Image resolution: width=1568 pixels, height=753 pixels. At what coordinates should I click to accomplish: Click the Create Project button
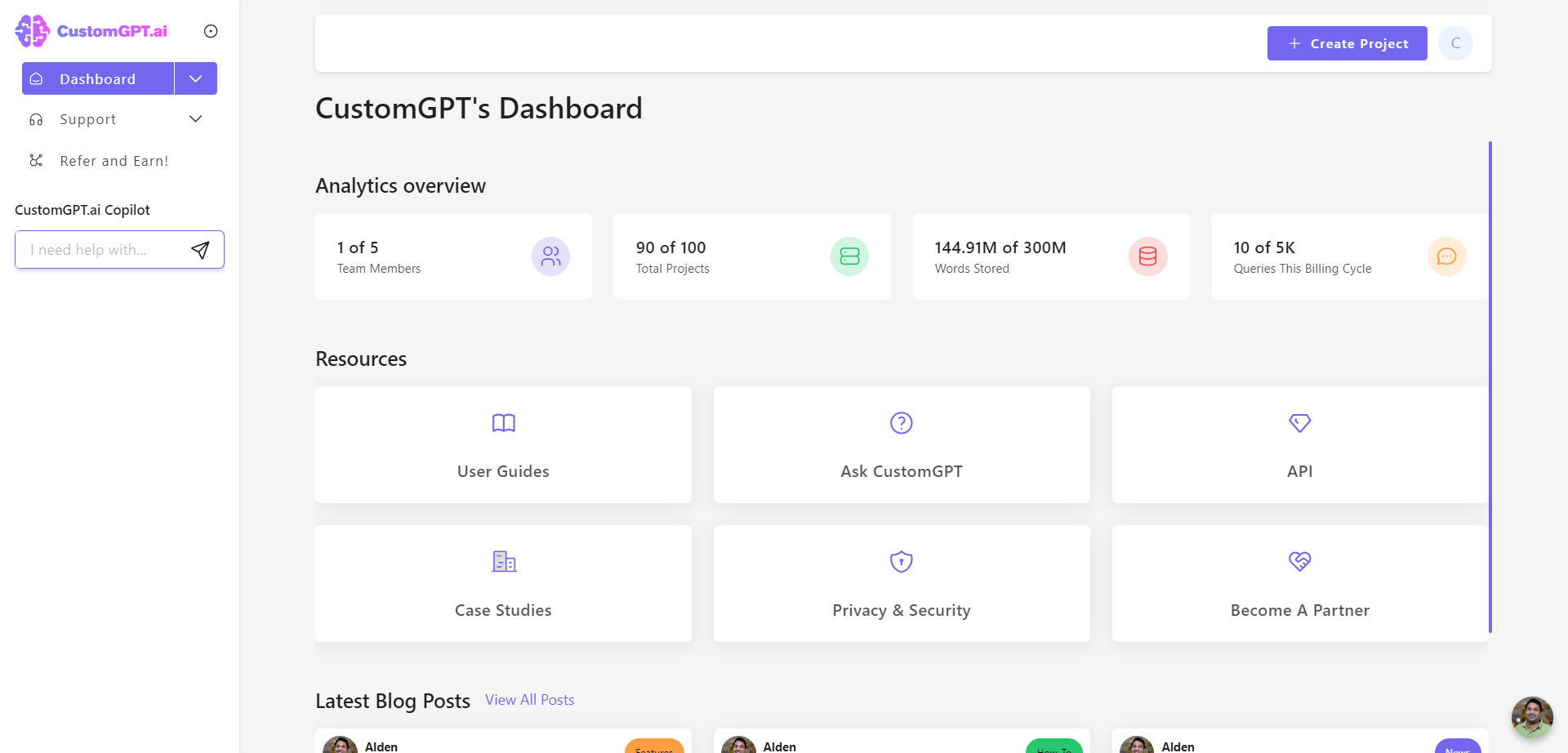1347,43
